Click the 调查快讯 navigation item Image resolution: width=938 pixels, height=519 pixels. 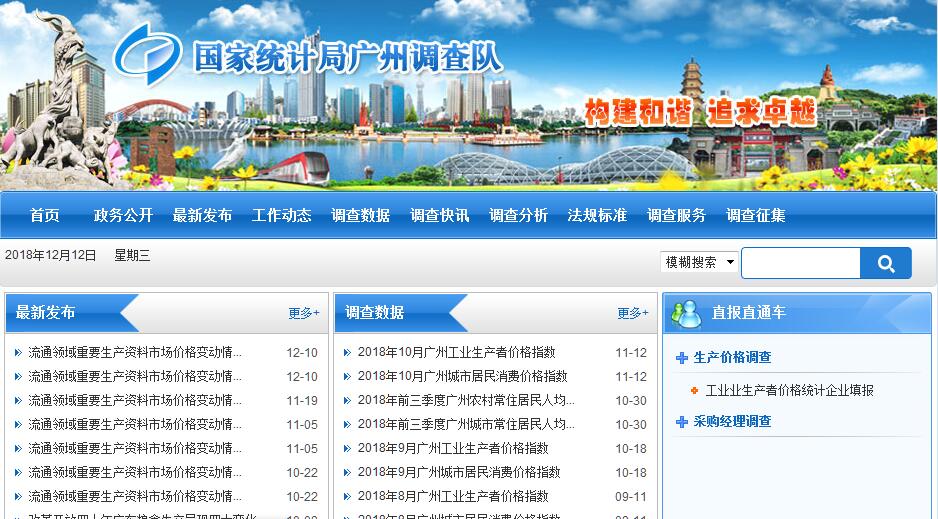coord(439,215)
